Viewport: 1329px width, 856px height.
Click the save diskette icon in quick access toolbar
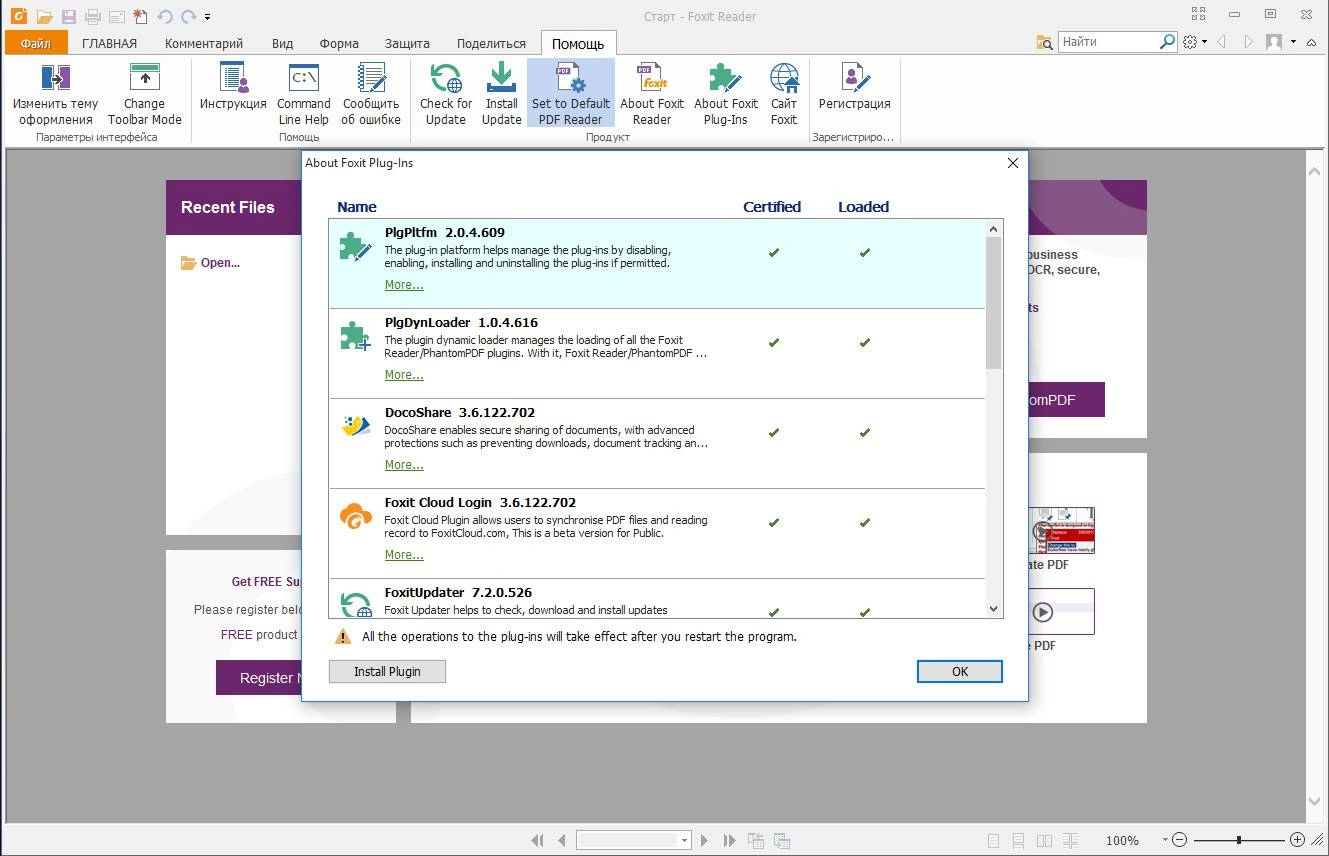tap(68, 17)
